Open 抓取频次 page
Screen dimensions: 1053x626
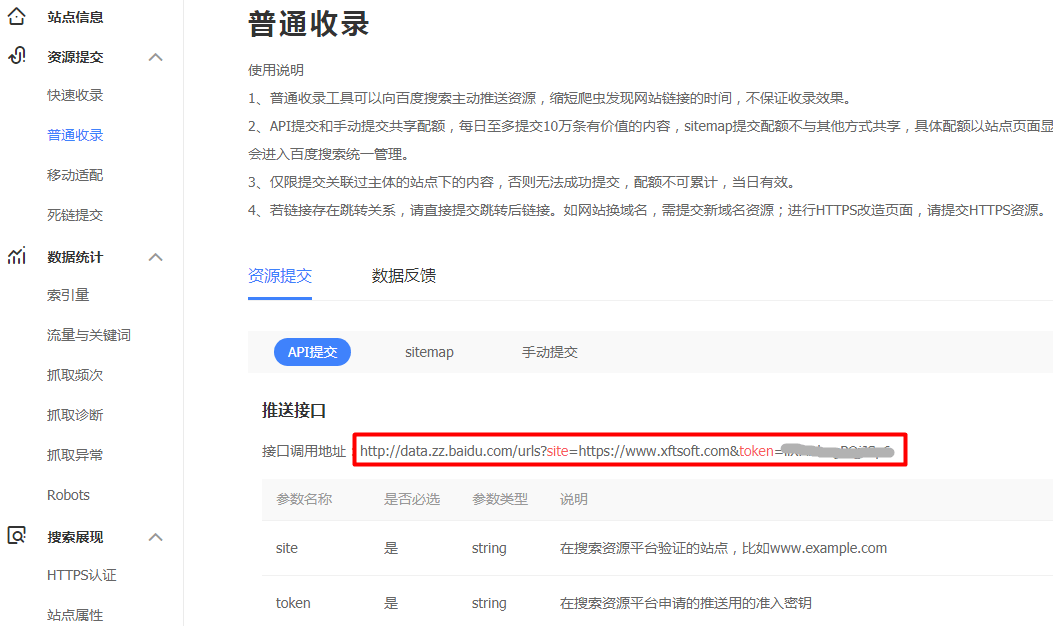tap(75, 375)
